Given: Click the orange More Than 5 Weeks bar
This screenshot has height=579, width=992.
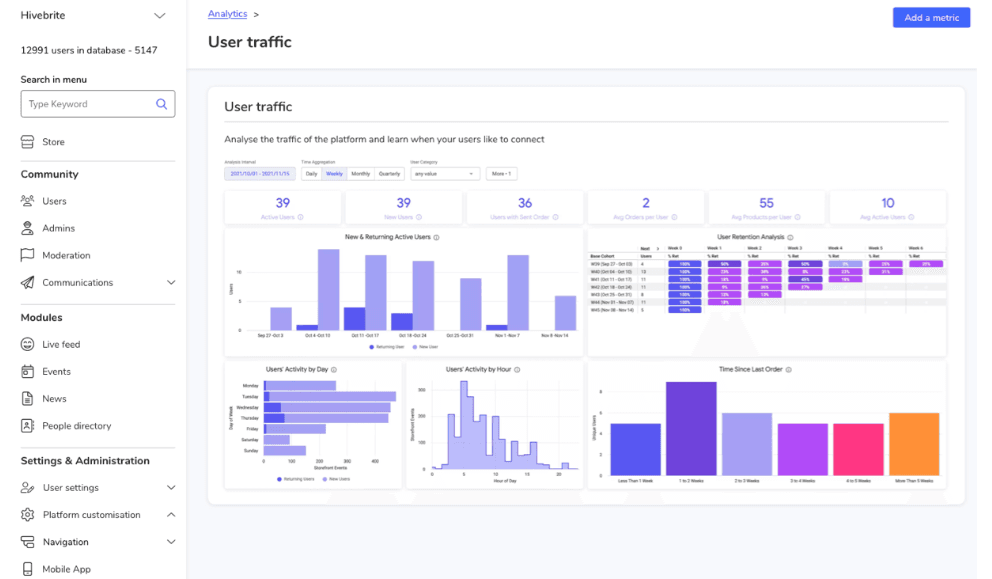Looking at the screenshot, I should [x=914, y=444].
